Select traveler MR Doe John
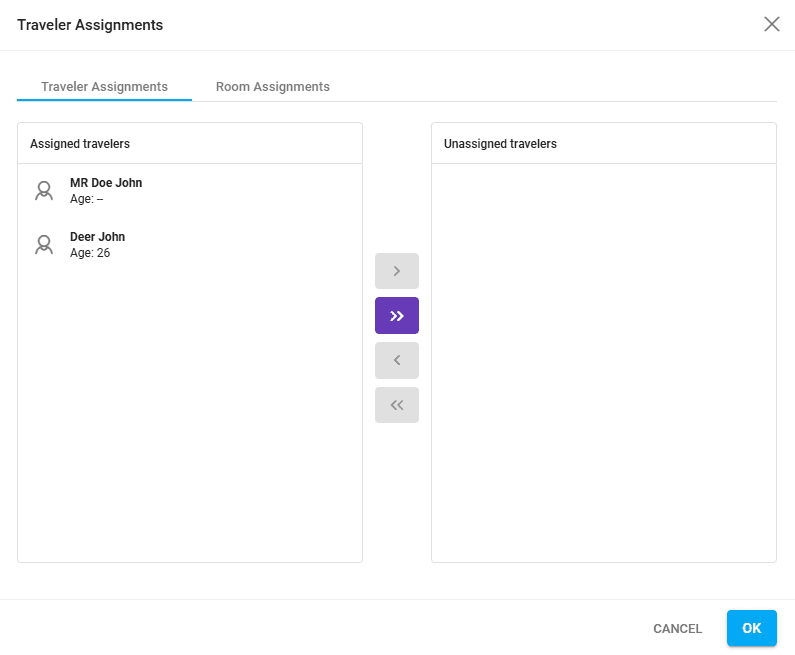The image size is (795, 655). (106, 183)
